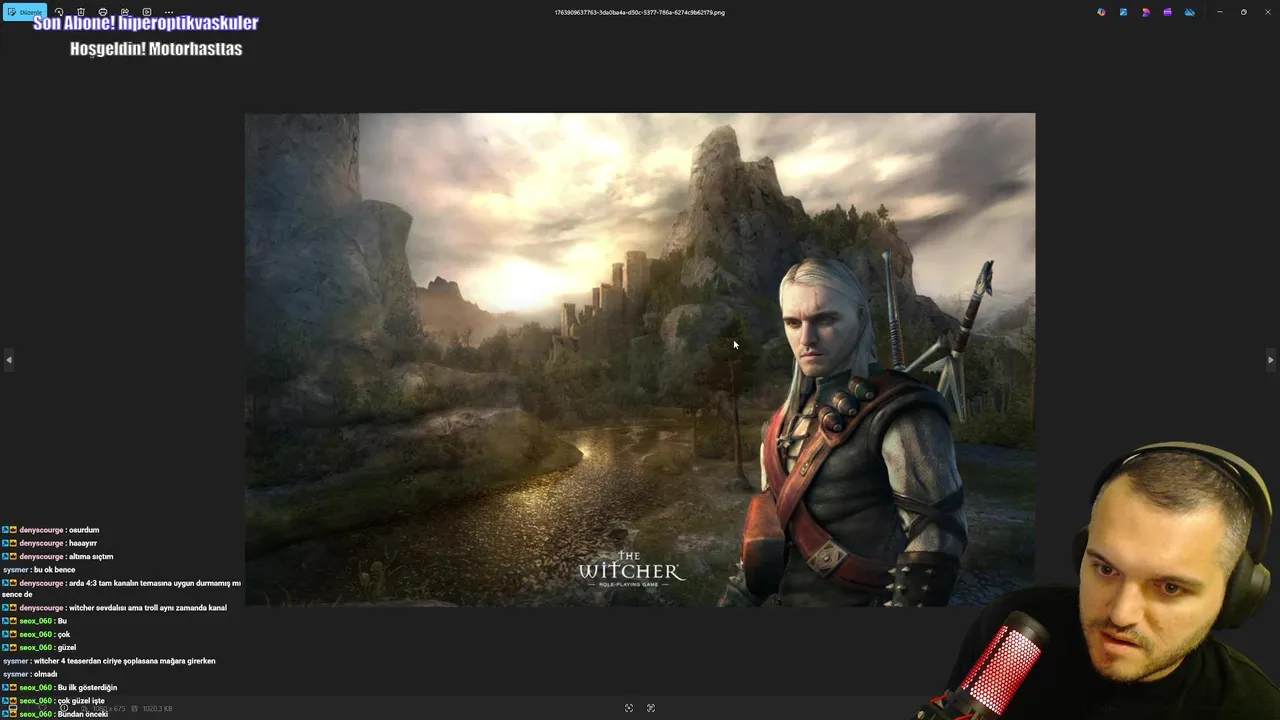Enter full screen view with the expand icon
The image size is (1280, 720).
tap(651, 708)
